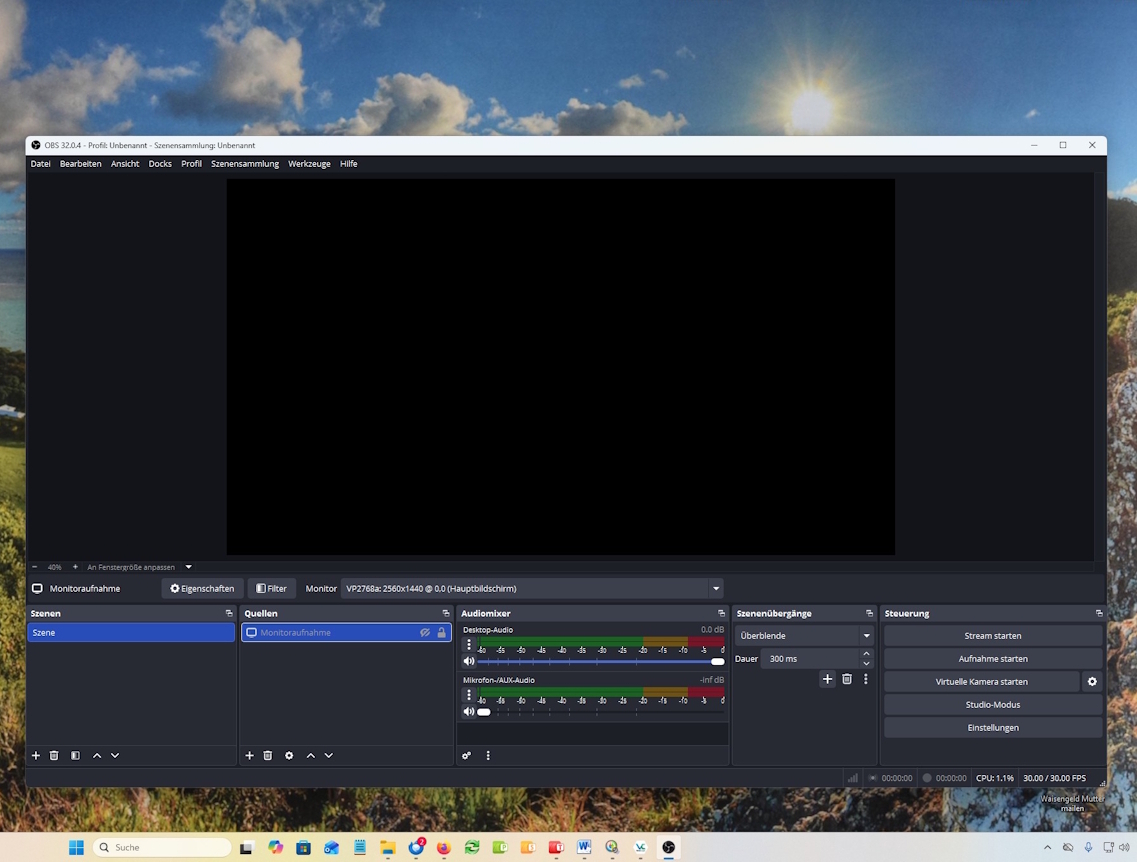The image size is (1137, 862).
Task: Move source up in Quellen panel
Action: click(310, 755)
